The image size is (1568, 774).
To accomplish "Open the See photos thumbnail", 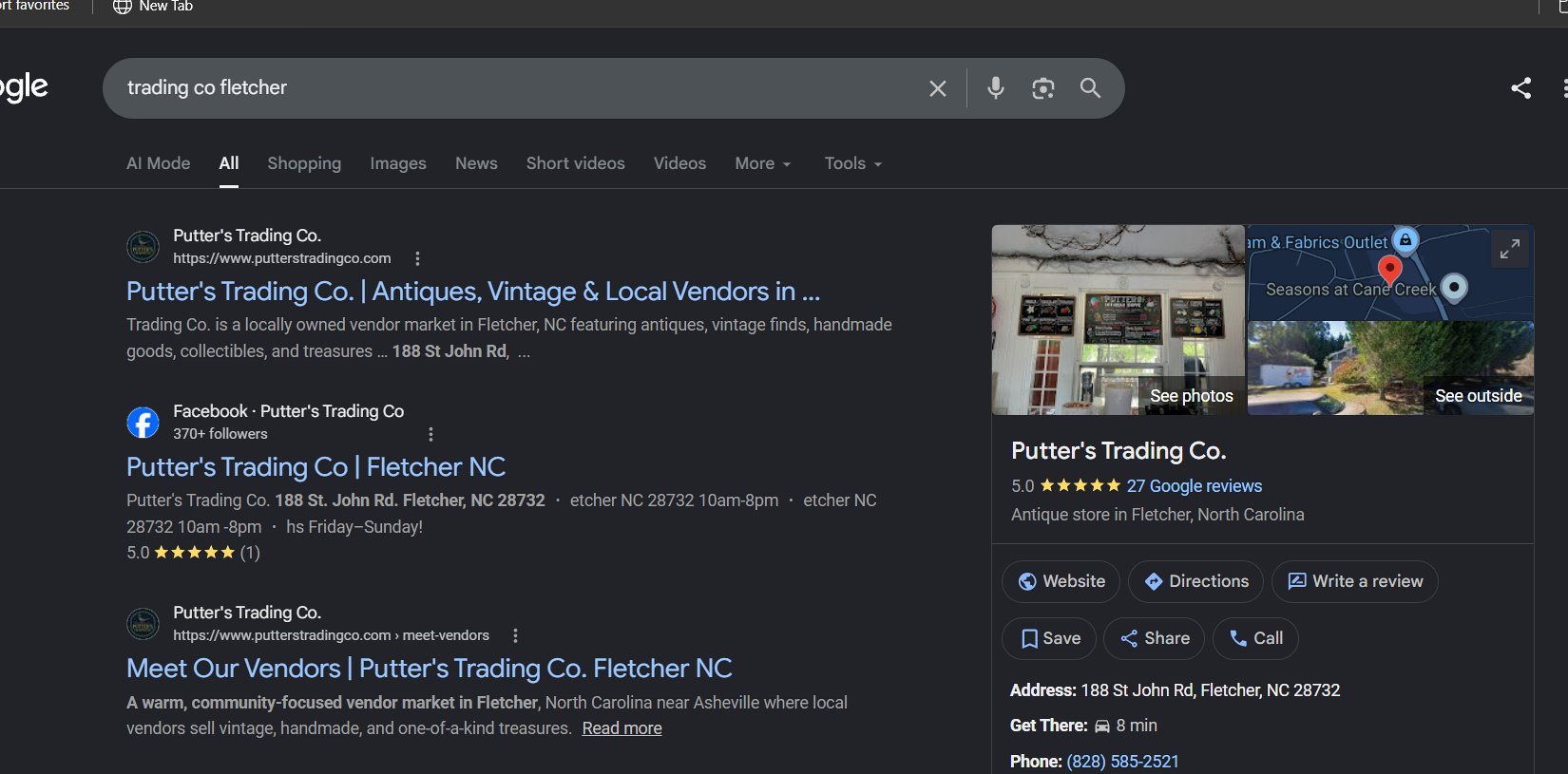I will [x=1119, y=320].
